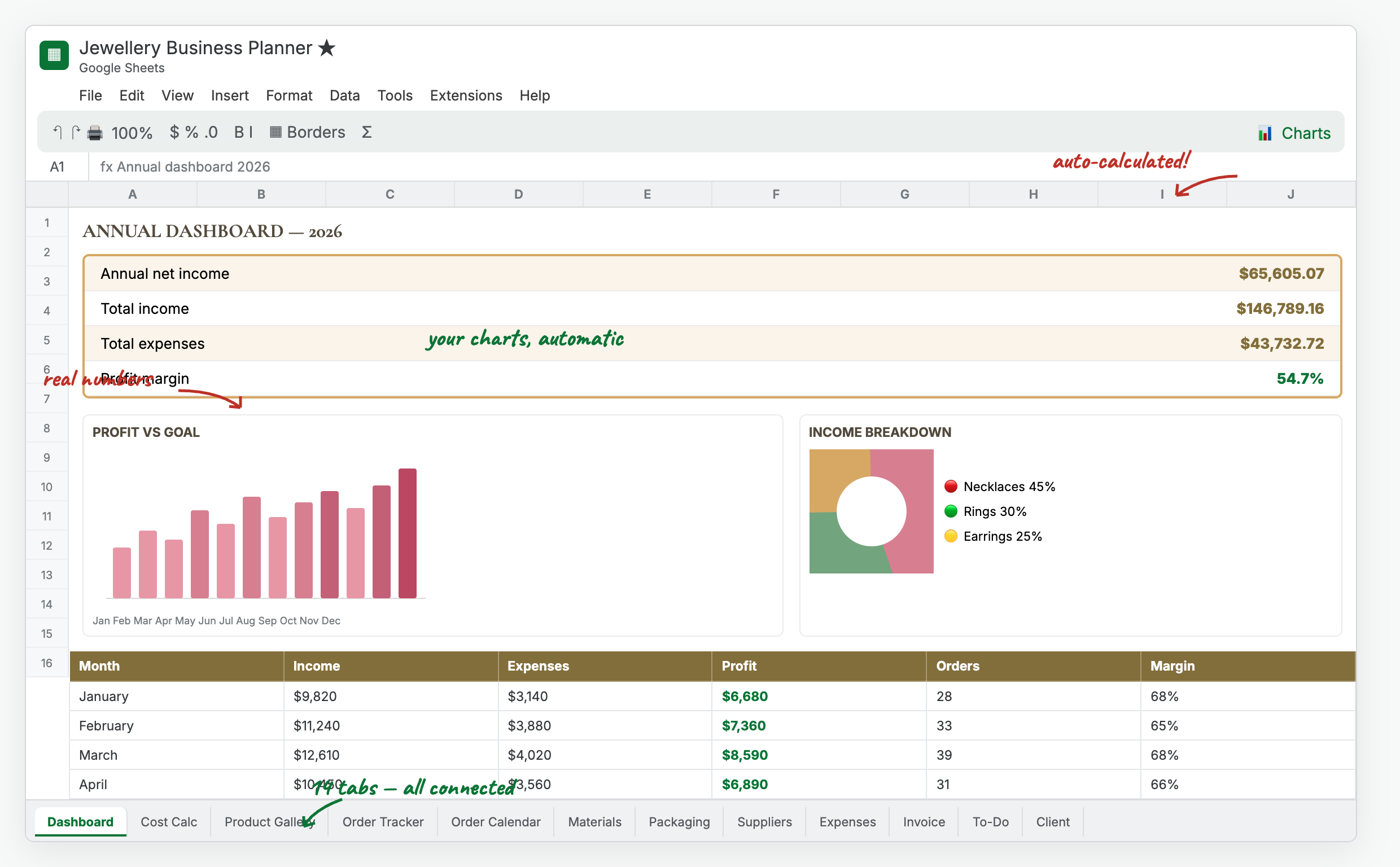The width and height of the screenshot is (1400, 867).
Task: Select column D header
Action: 518,194
